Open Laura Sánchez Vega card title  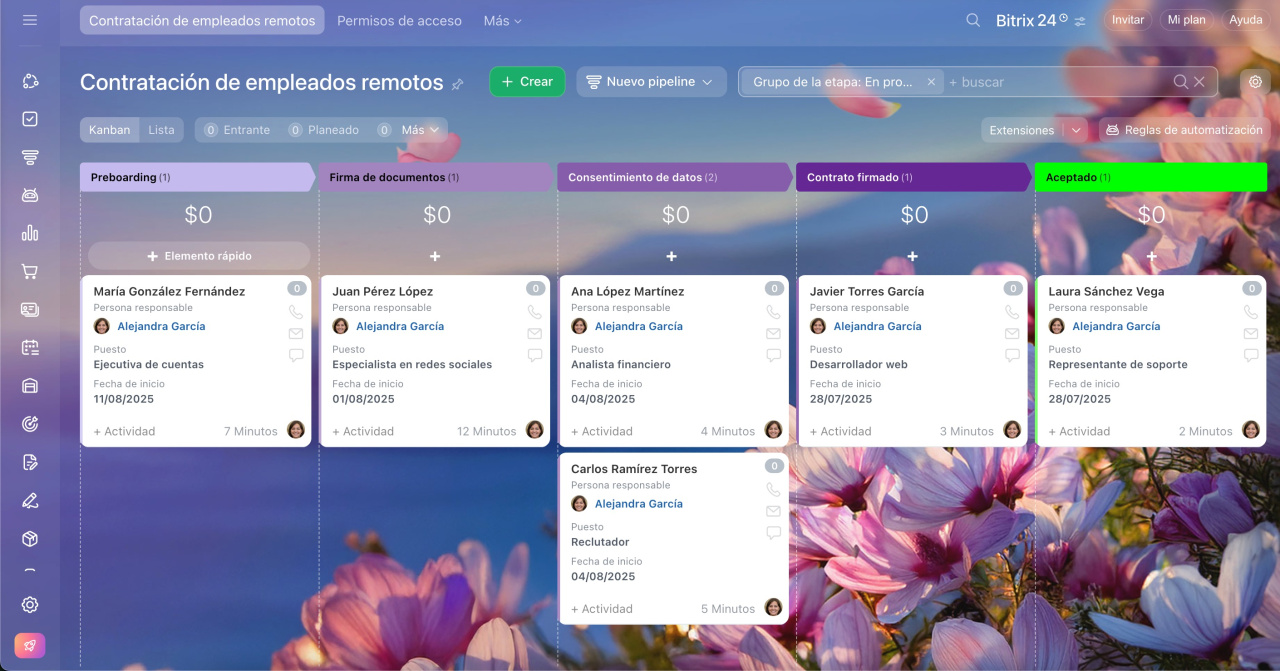1106,291
